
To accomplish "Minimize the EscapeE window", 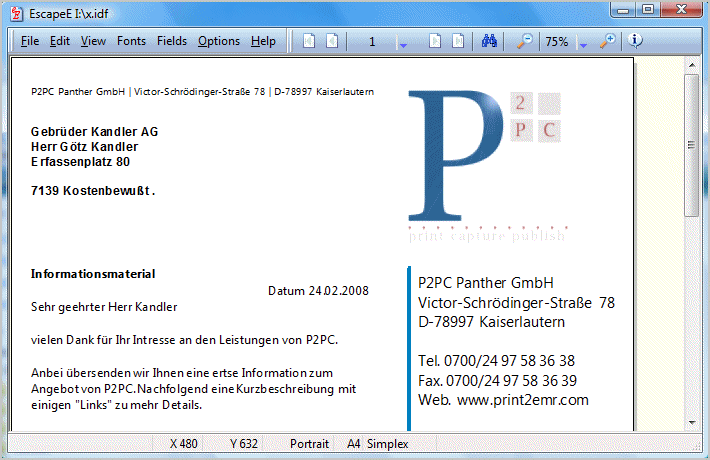I will point(623,10).
